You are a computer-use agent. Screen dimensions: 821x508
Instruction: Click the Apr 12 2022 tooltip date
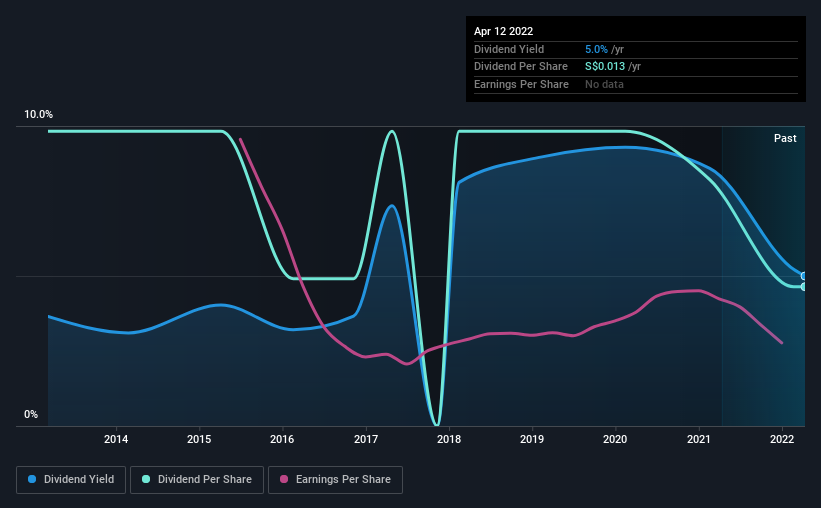(503, 31)
